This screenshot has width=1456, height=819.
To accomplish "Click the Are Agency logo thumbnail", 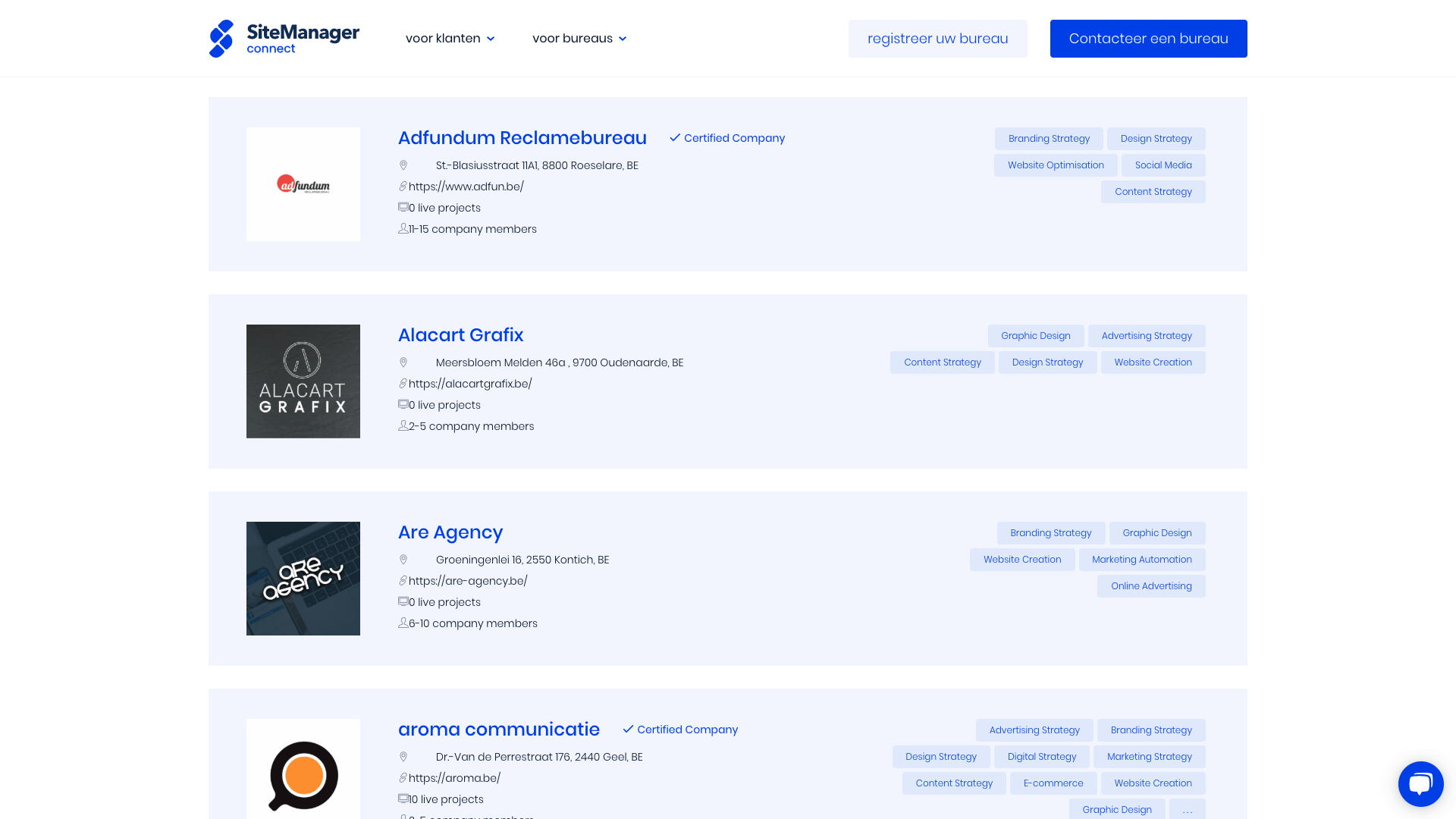I will click(303, 579).
